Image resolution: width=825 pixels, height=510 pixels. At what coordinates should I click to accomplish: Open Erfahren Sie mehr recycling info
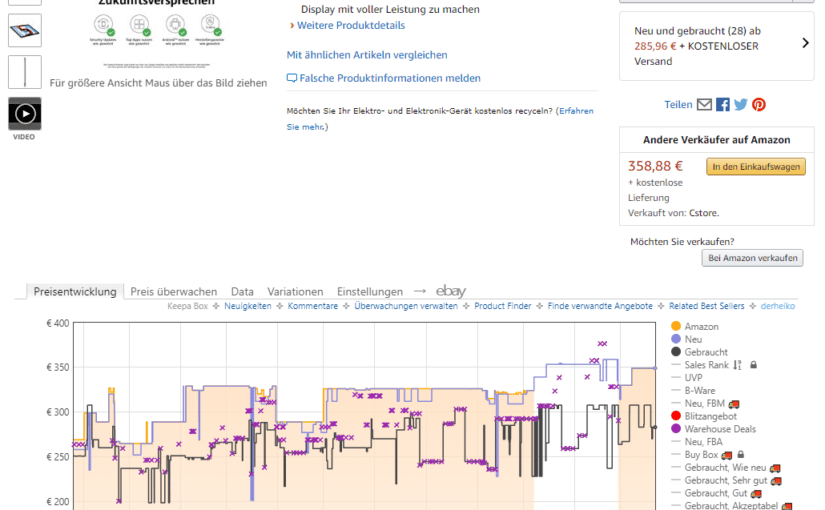tap(440, 118)
